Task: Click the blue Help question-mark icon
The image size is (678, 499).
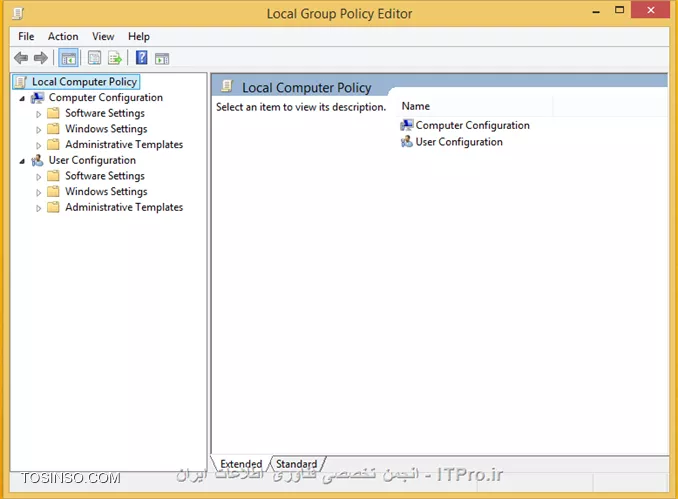Action: (141, 58)
